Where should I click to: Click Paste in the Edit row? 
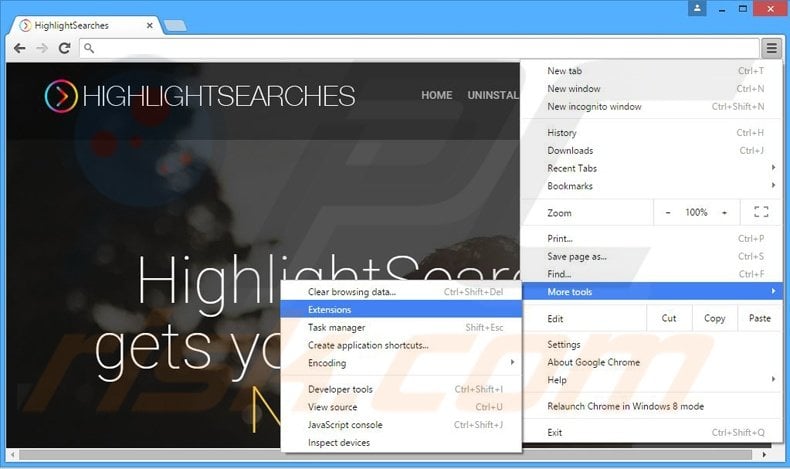click(760, 318)
